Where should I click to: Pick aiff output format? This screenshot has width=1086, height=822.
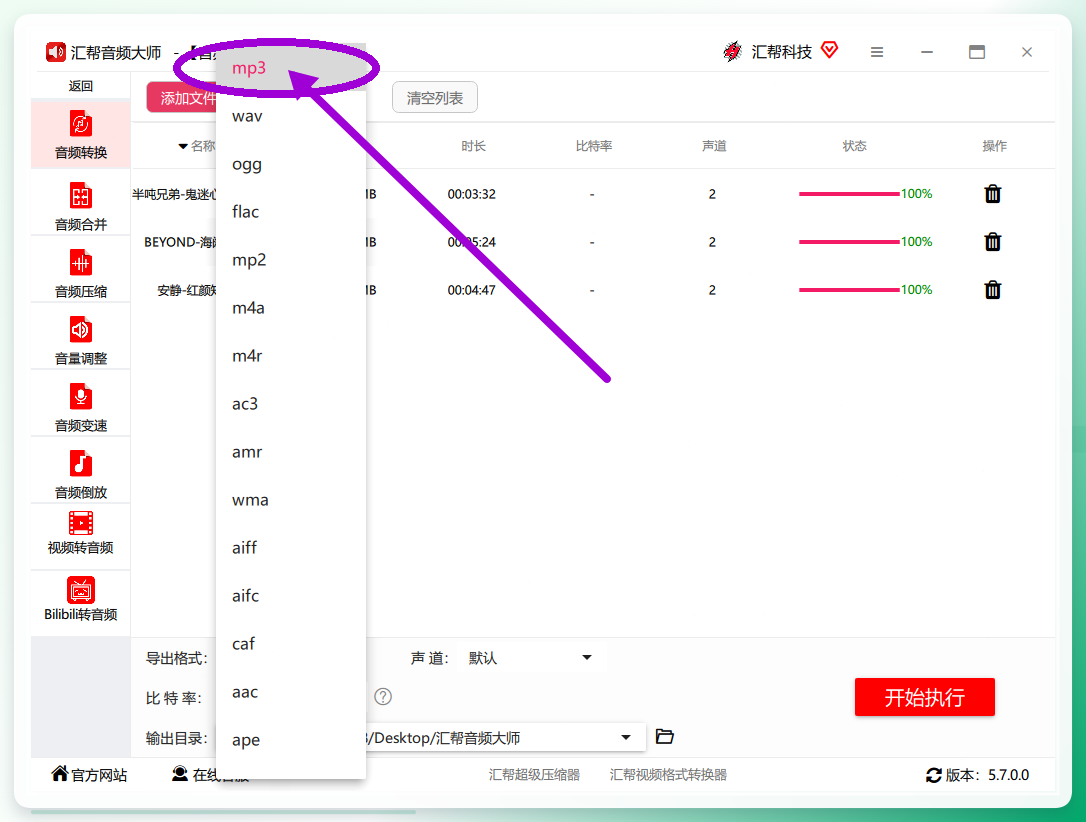(291, 548)
